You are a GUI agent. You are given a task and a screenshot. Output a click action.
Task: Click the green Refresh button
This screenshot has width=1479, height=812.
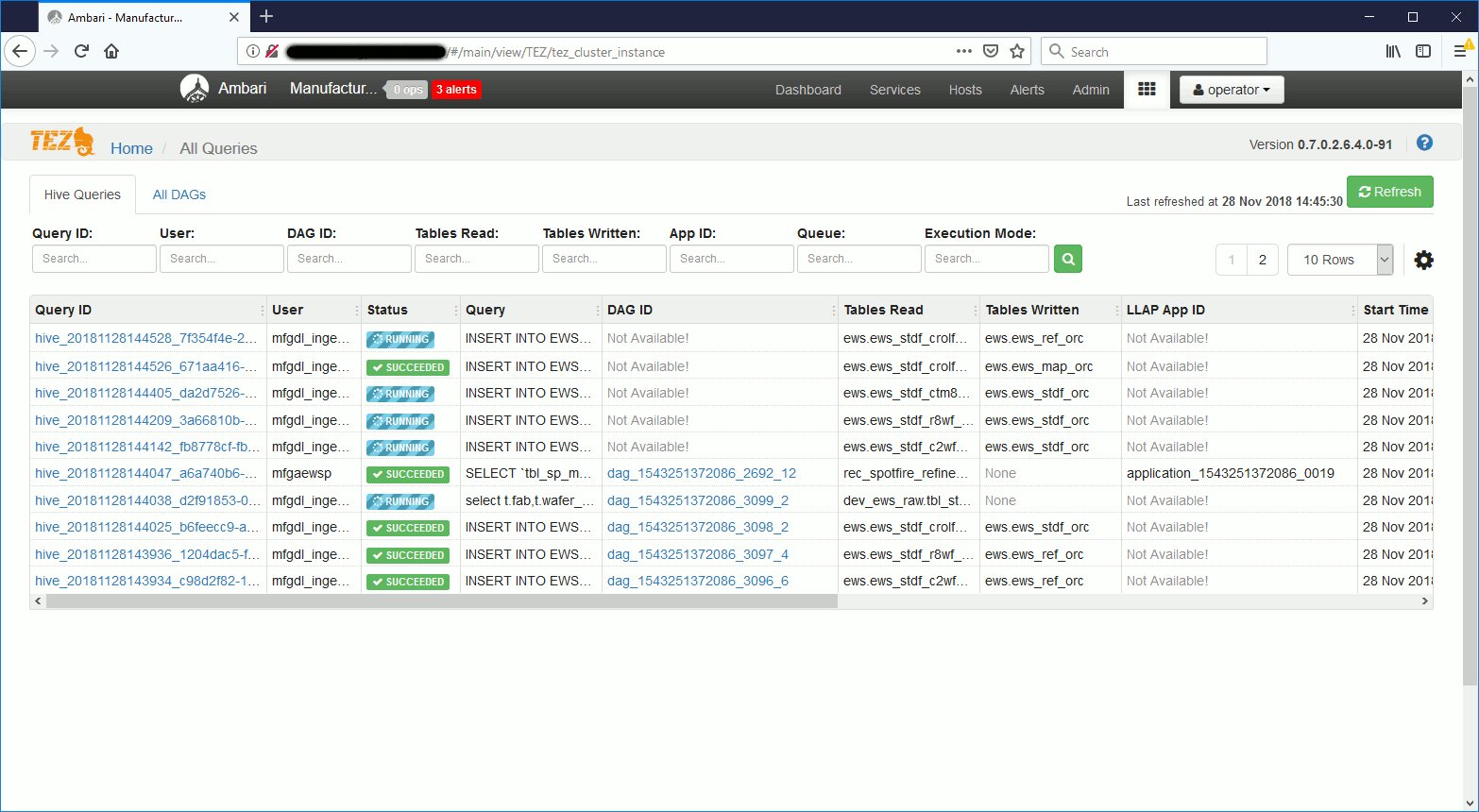(1389, 192)
